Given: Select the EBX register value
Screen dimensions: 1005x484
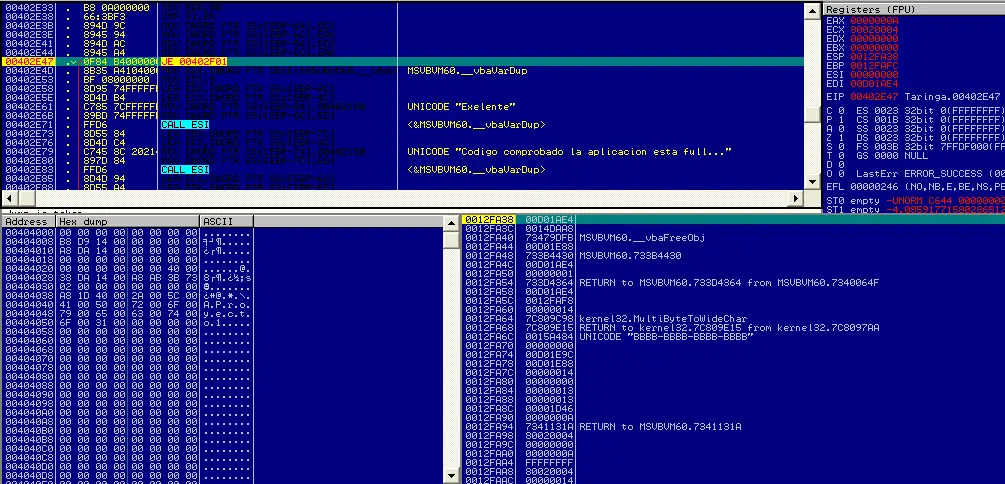Looking at the screenshot, I should [x=874, y=47].
